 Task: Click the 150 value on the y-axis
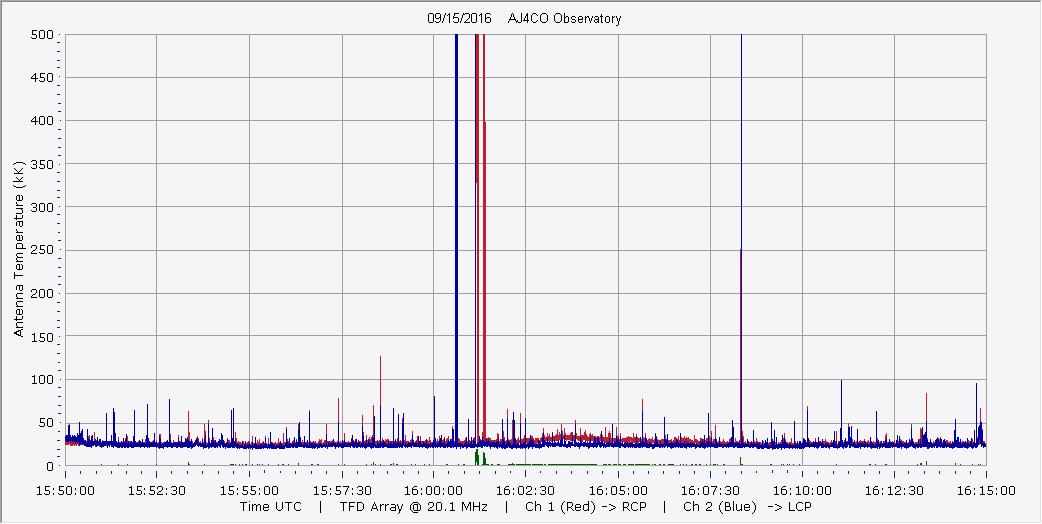[x=42, y=337]
